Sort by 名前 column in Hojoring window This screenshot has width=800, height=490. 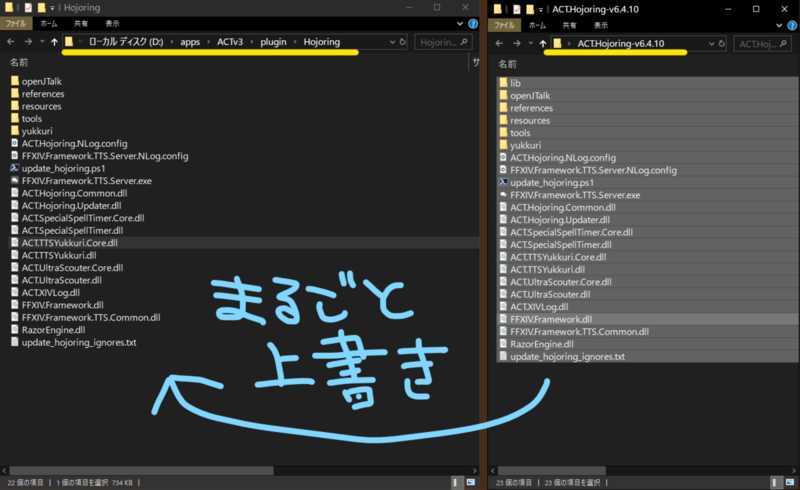pos(19,62)
